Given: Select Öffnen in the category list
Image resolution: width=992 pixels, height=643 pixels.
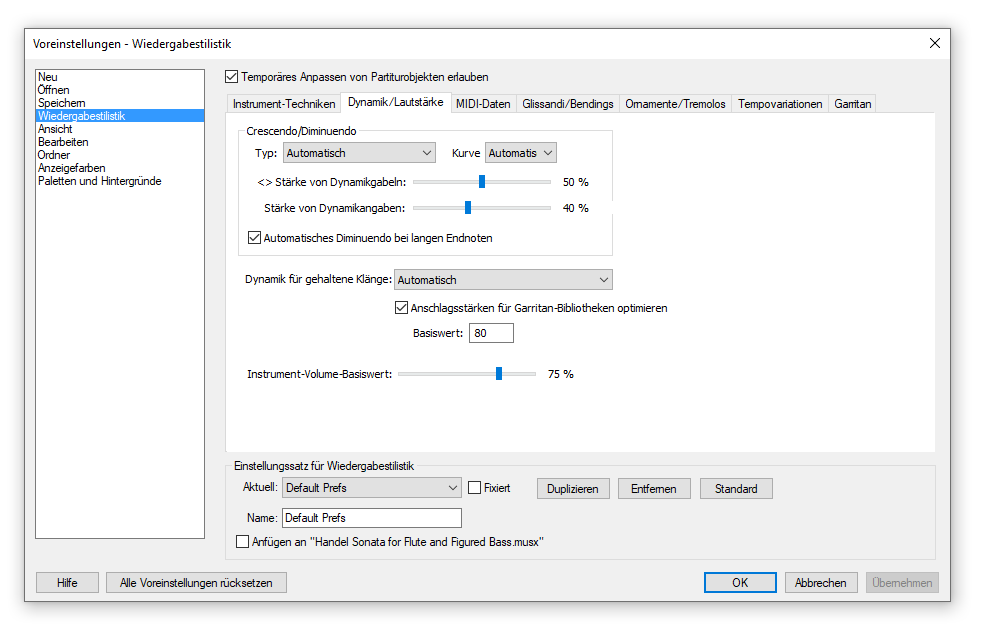Looking at the screenshot, I should [120, 90].
